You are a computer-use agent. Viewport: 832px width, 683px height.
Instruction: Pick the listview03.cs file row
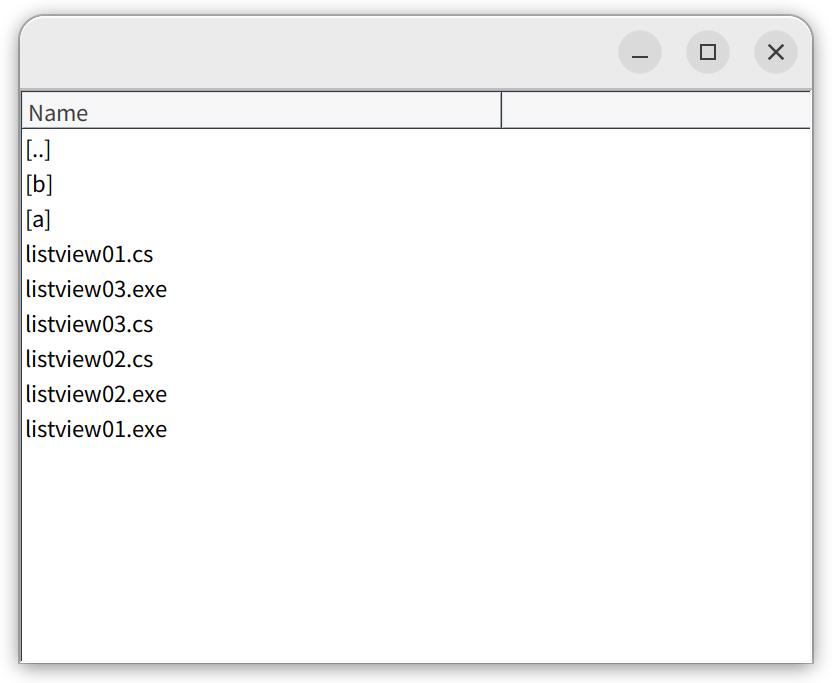click(x=89, y=325)
